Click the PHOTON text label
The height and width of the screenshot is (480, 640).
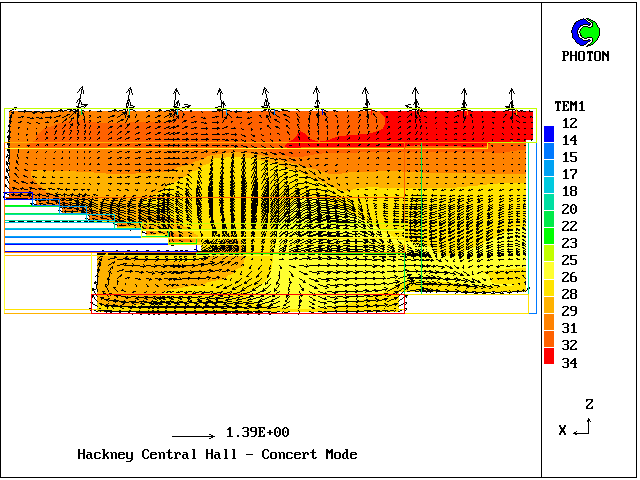(x=585, y=57)
